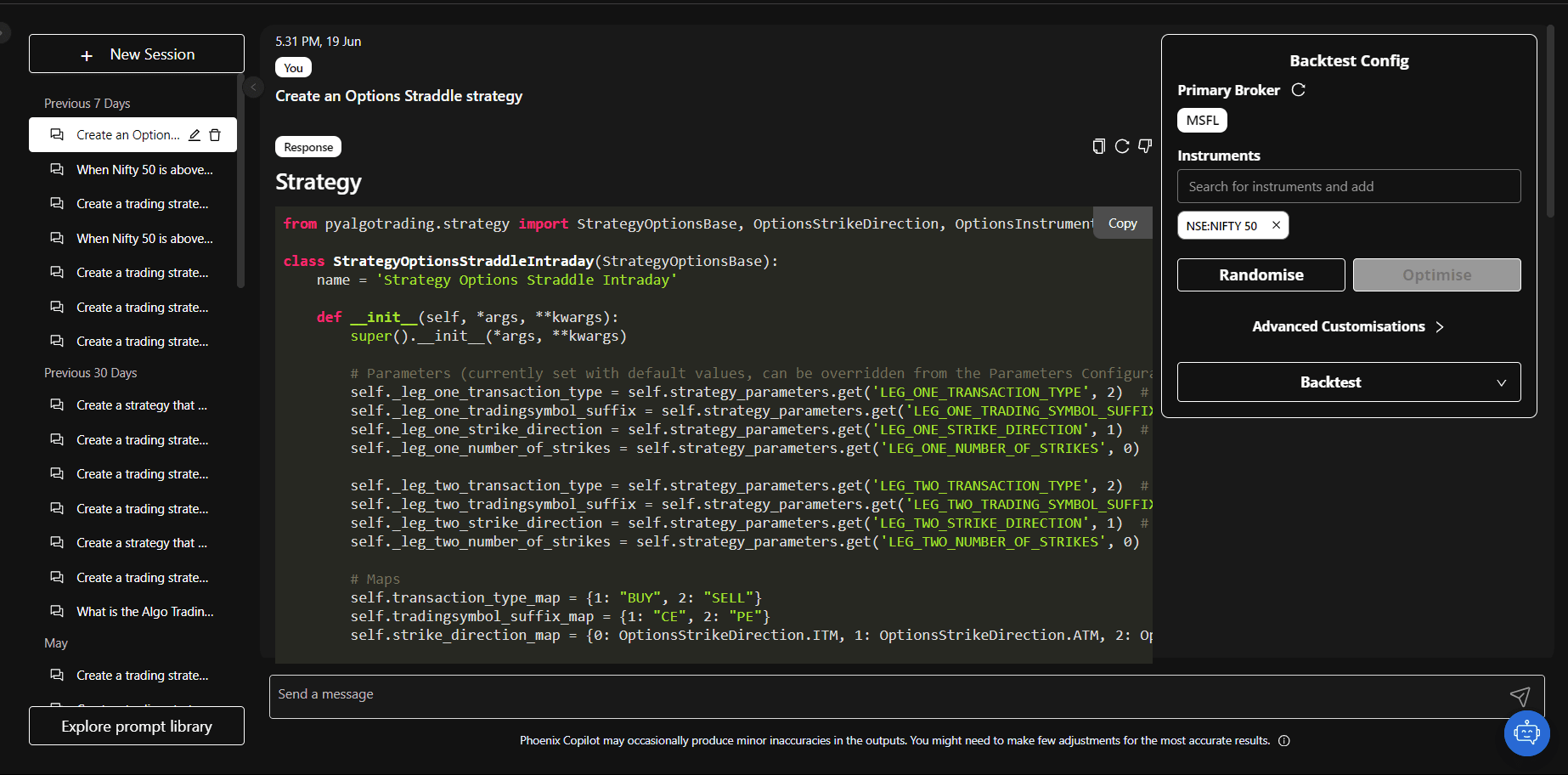Expand Advanced Customisations section
Screen dimensions: 1568x775
tap(1348, 327)
